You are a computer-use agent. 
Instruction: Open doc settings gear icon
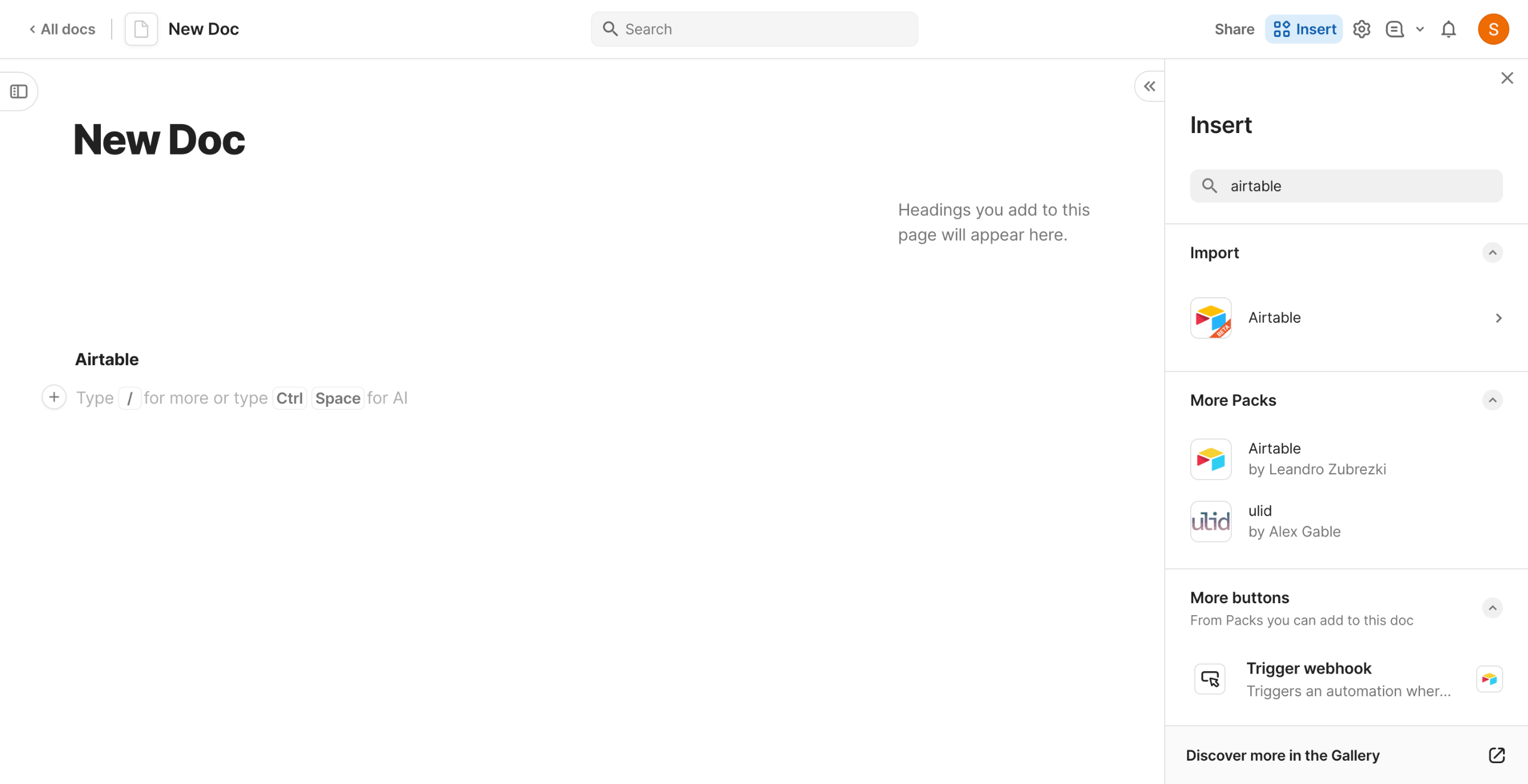(x=1361, y=29)
